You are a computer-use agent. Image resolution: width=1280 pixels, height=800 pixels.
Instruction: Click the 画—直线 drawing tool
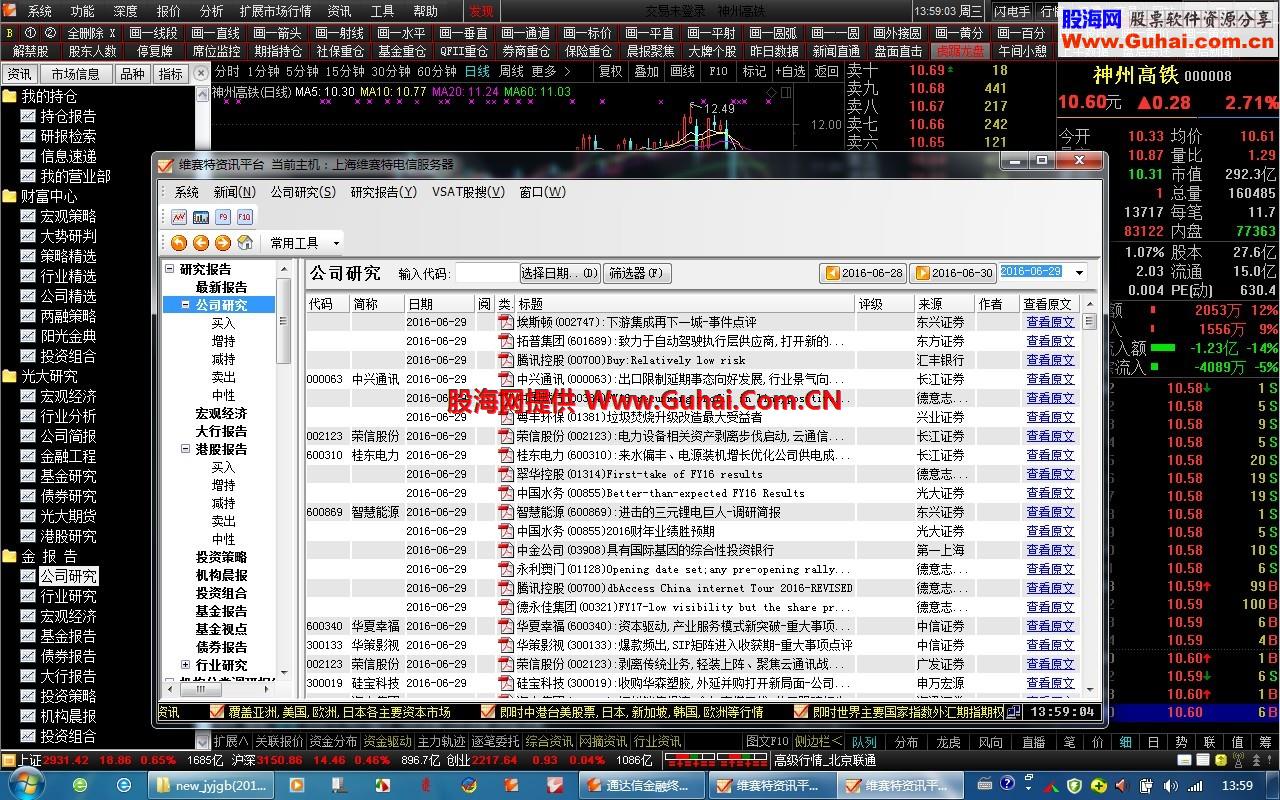coord(217,33)
